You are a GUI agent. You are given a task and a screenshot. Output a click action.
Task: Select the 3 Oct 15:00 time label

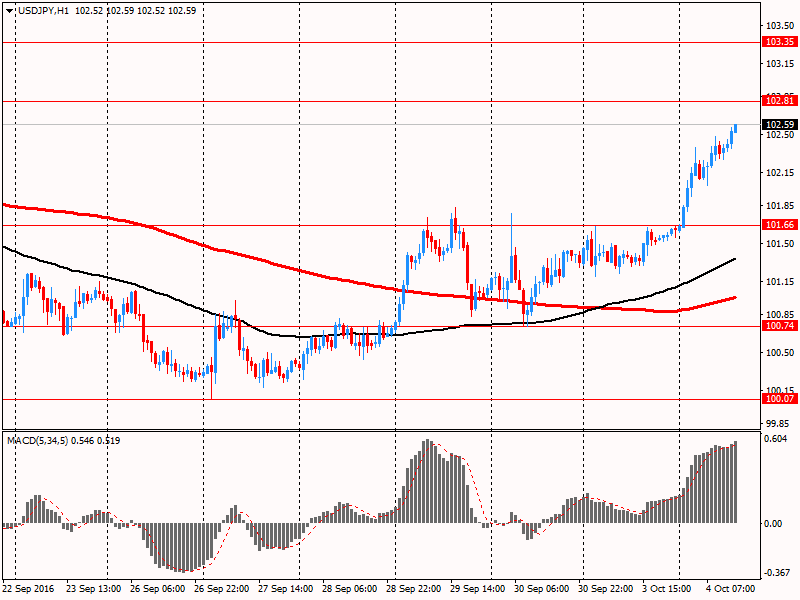point(666,589)
